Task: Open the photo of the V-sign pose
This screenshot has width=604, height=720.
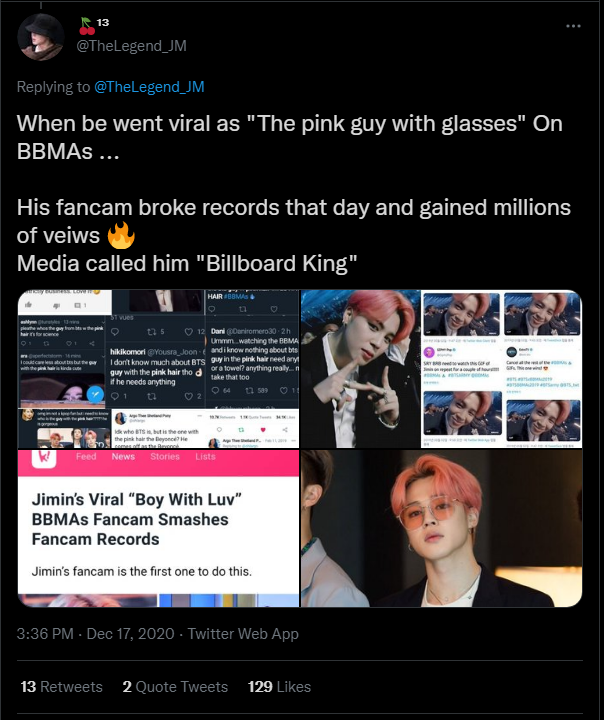Action: 360,369
